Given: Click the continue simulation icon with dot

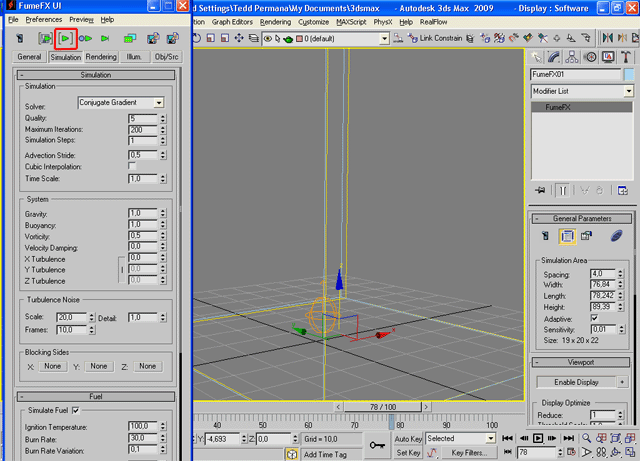Looking at the screenshot, I should pyautogui.click(x=85, y=38).
